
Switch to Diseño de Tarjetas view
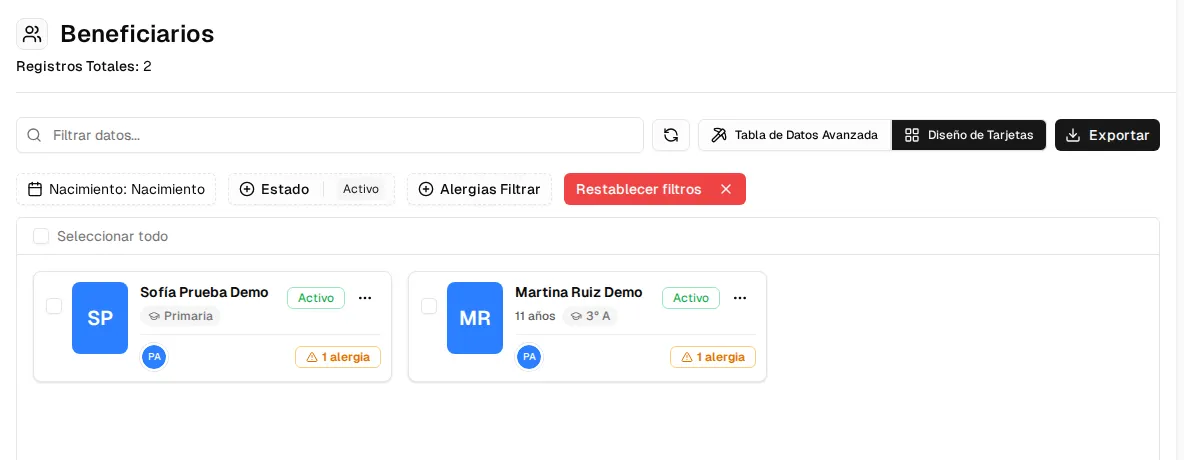(969, 135)
